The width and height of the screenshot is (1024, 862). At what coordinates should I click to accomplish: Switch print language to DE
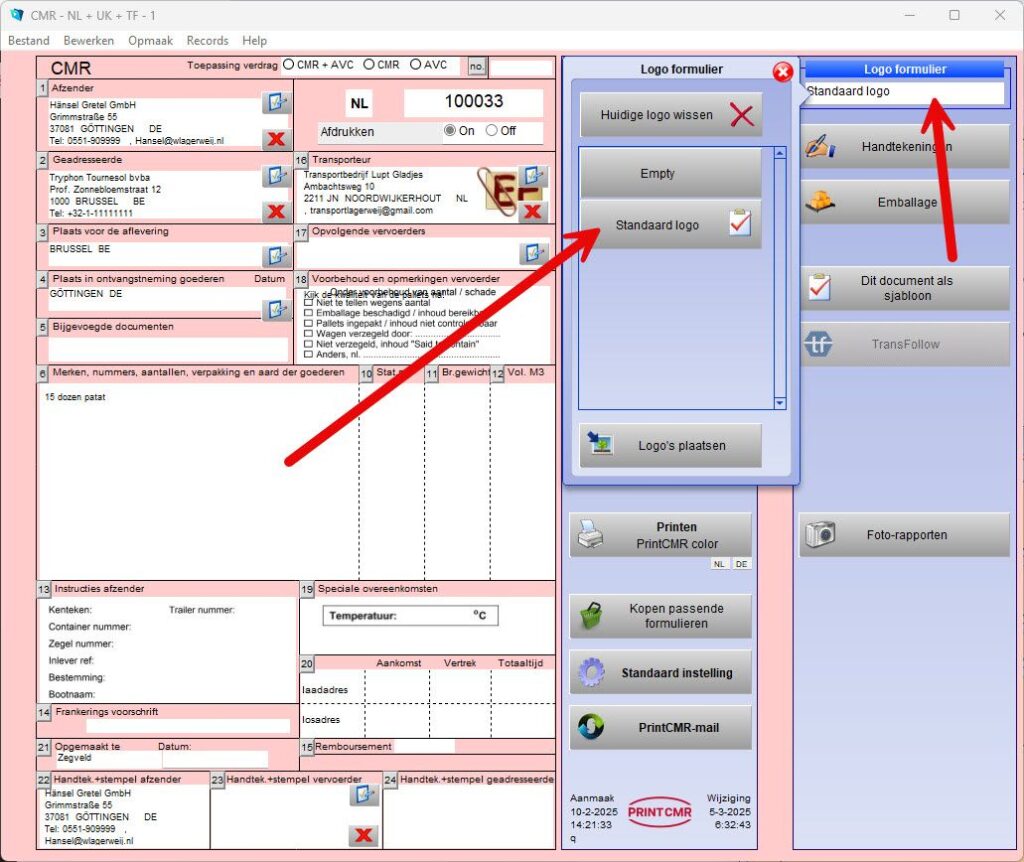point(742,564)
